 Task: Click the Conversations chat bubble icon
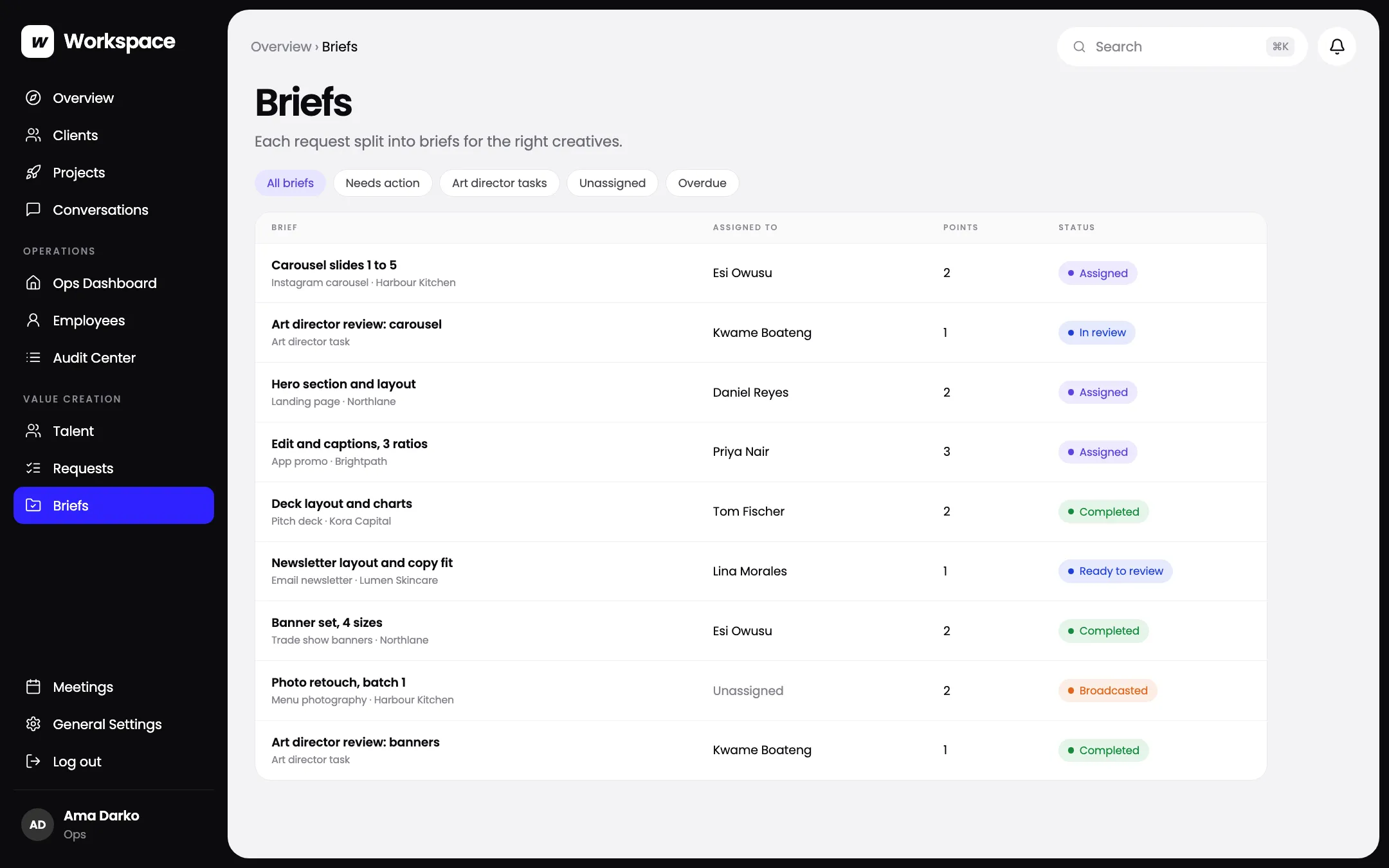[x=33, y=210]
